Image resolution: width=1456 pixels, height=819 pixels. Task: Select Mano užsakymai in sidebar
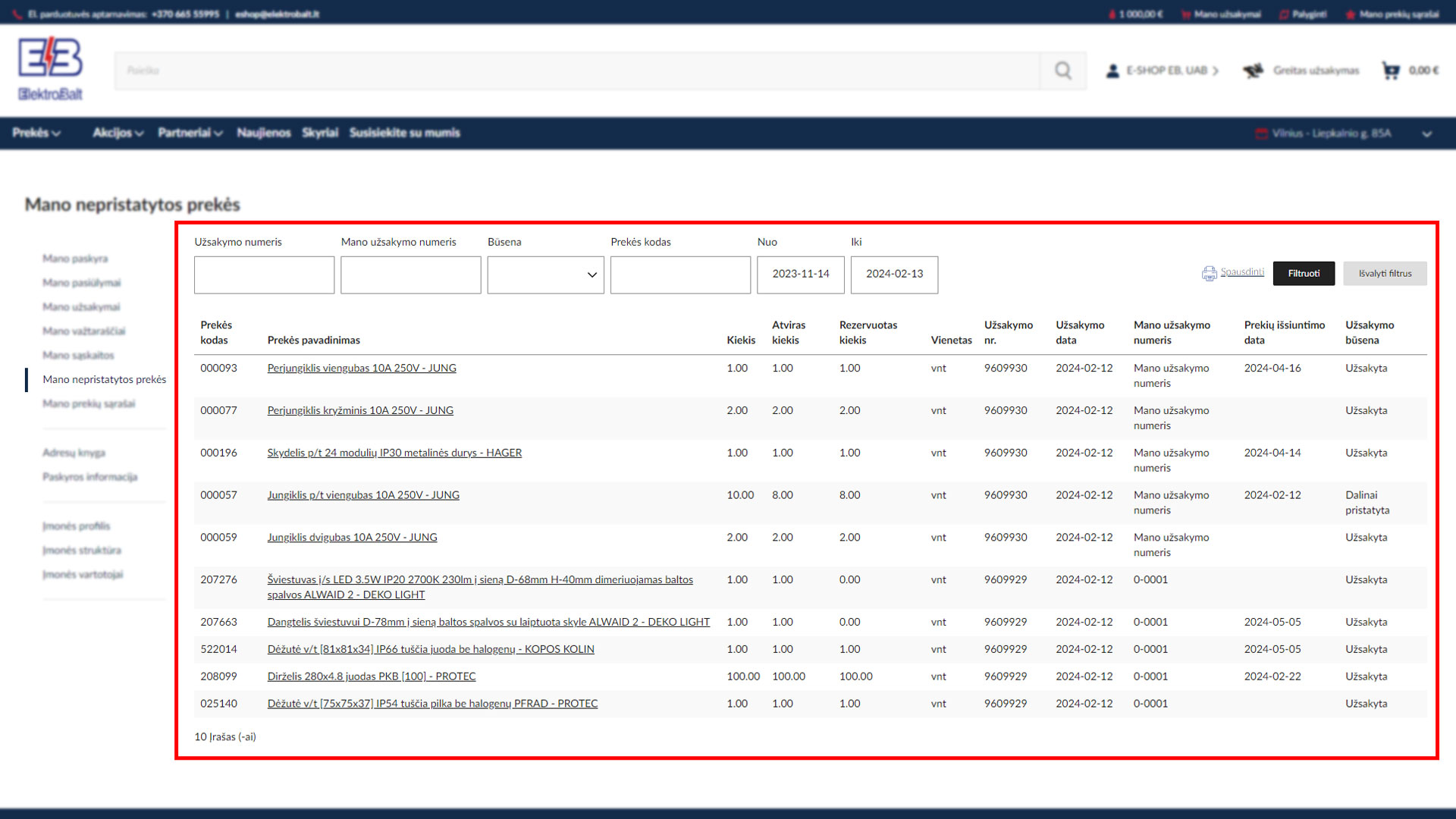[x=81, y=307]
